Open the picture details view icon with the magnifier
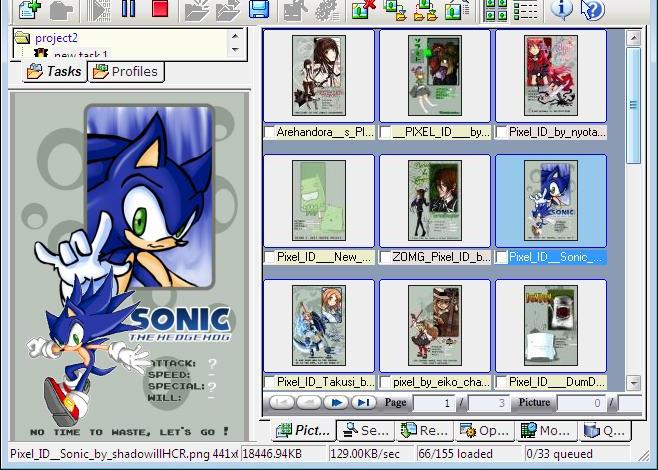Image resolution: width=658 pixels, height=470 pixels. coord(457,9)
